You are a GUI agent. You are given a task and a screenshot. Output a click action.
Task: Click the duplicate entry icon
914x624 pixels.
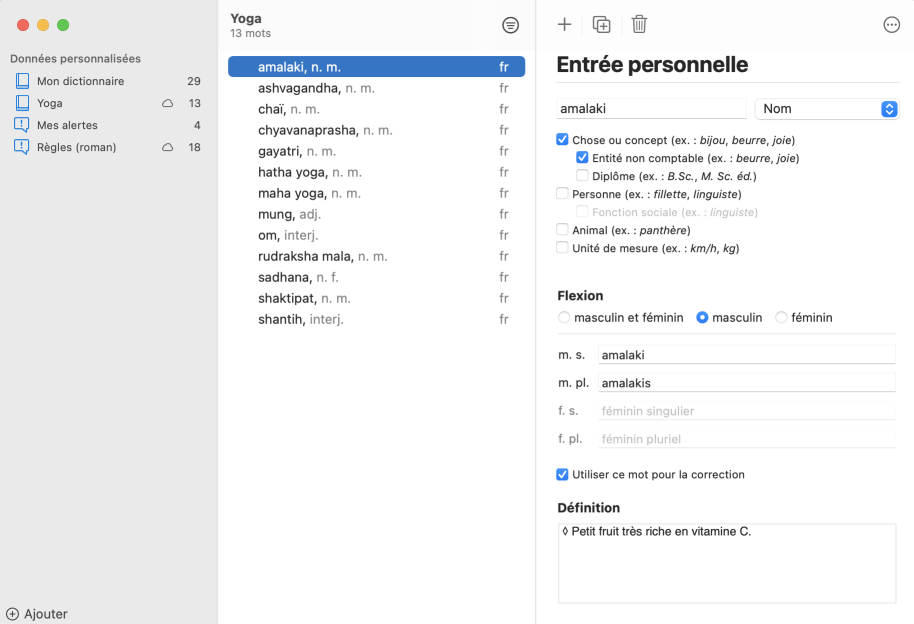pos(601,25)
